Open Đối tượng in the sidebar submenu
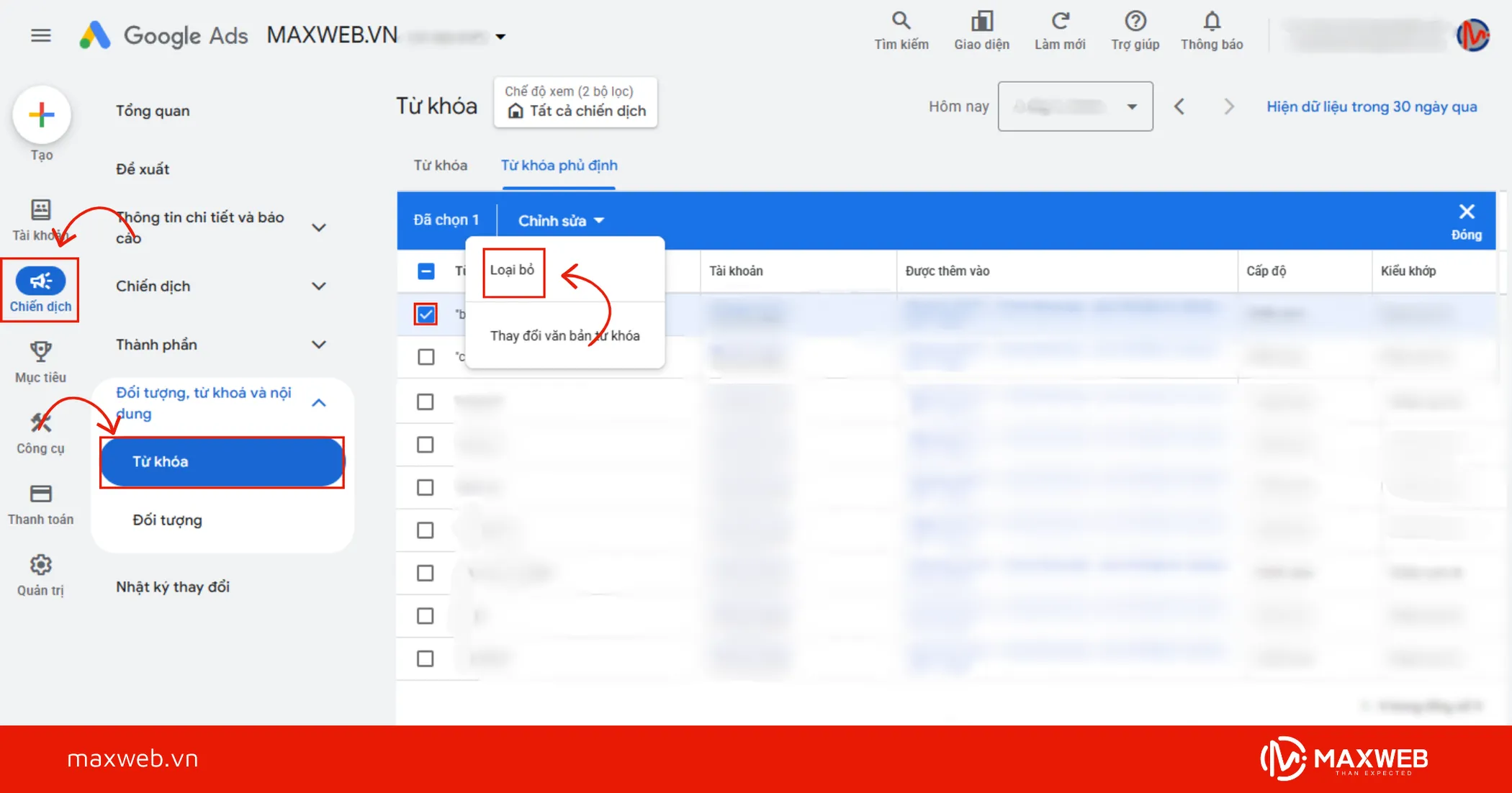The height and width of the screenshot is (793, 1512). 167,520
